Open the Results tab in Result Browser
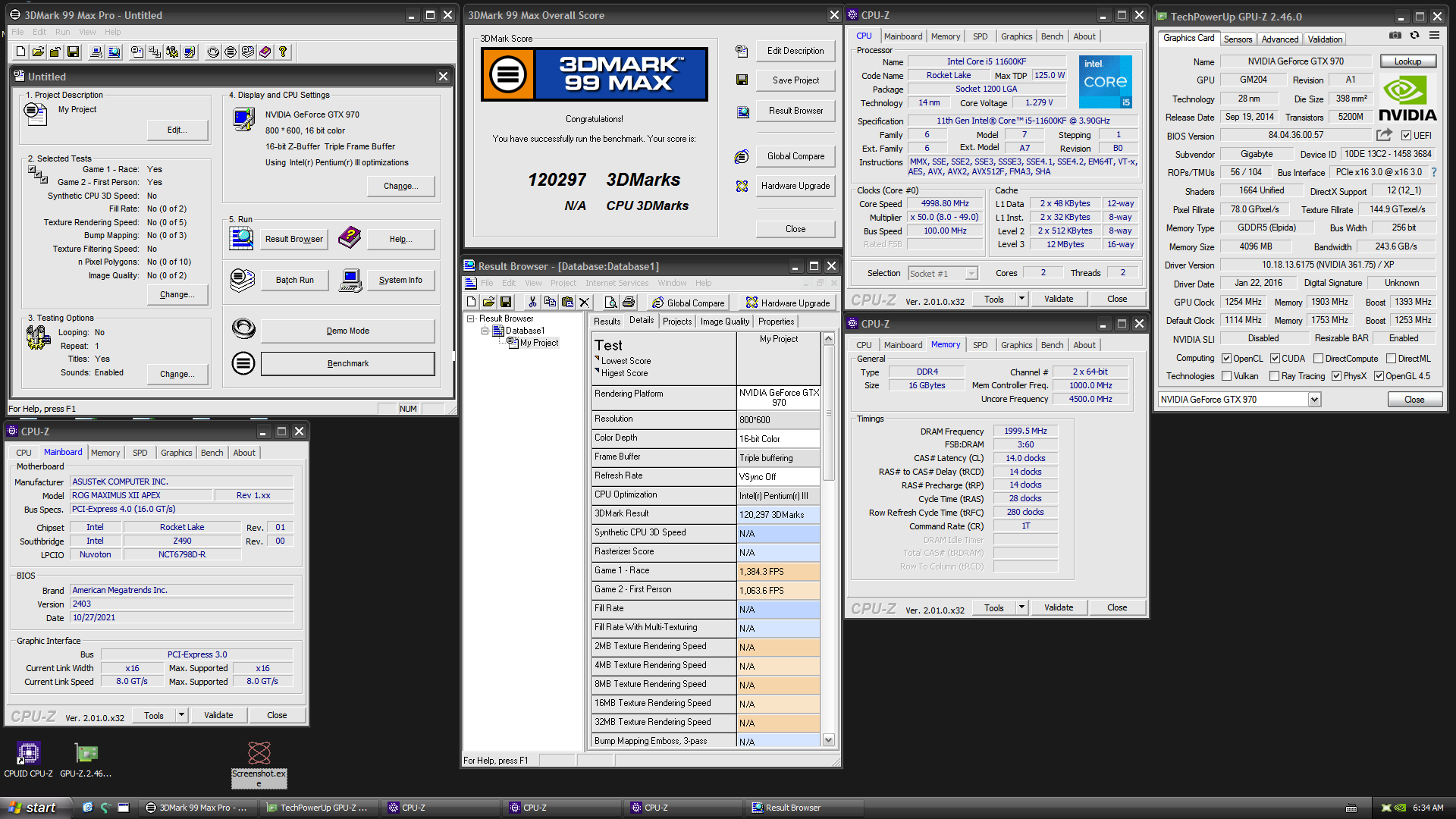 click(607, 322)
